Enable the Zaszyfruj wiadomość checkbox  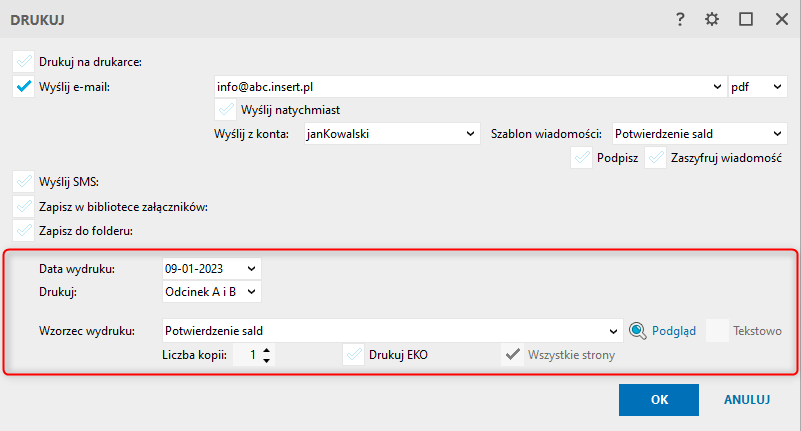point(655,158)
